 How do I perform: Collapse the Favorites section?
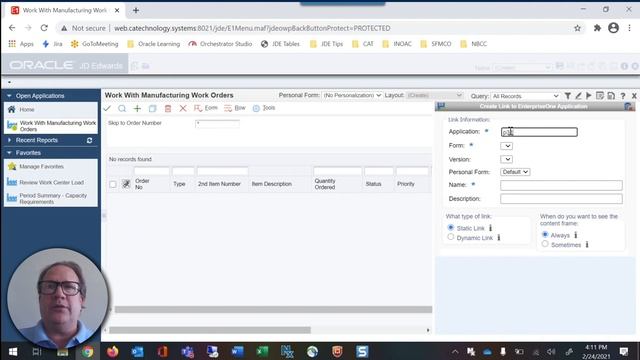coord(9,153)
